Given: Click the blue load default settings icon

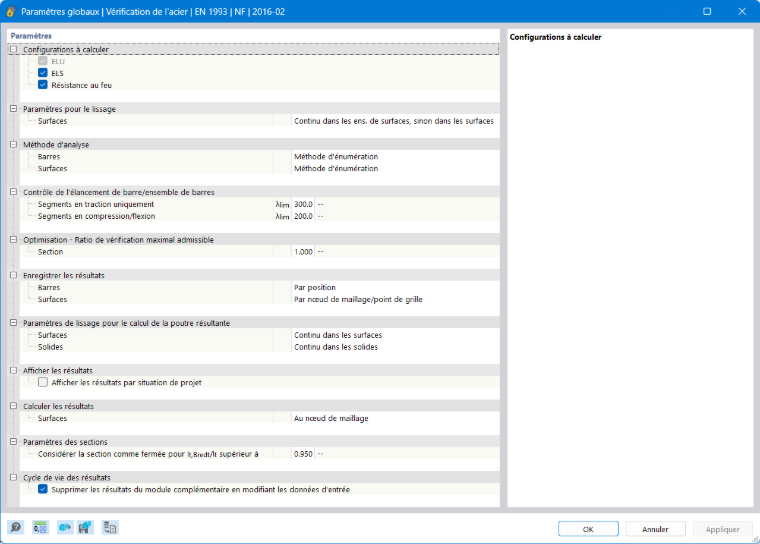Looking at the screenshot, I should (65, 528).
